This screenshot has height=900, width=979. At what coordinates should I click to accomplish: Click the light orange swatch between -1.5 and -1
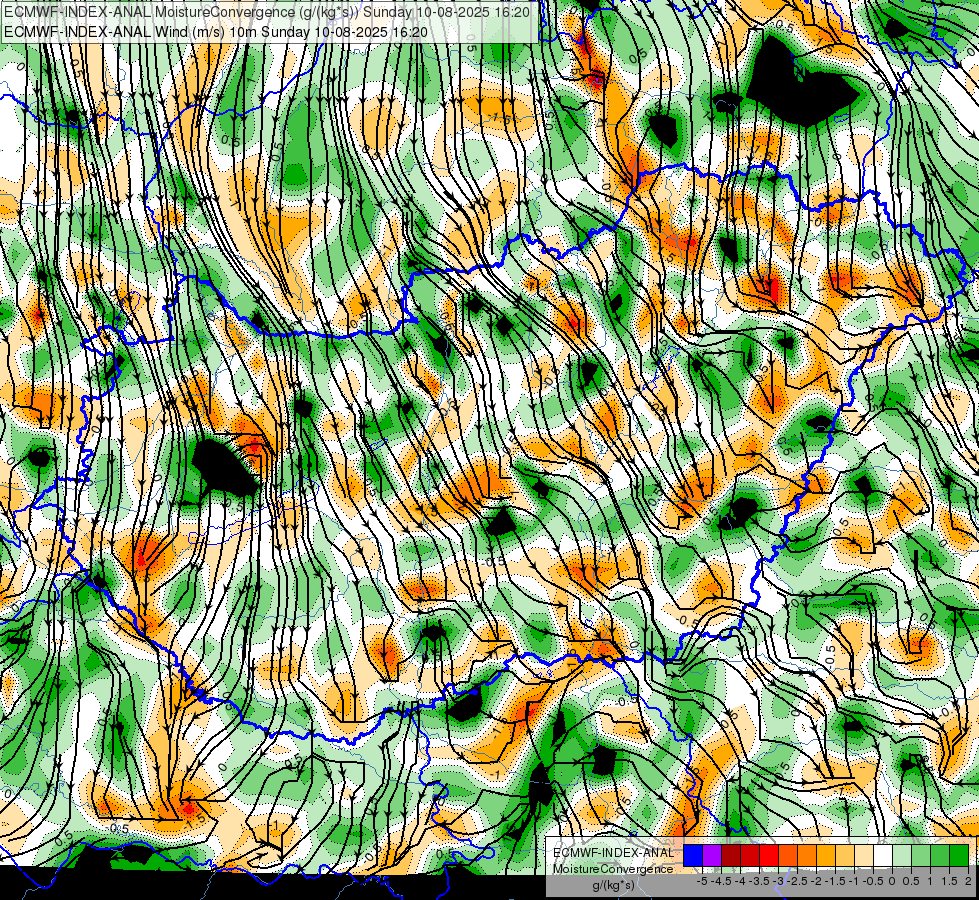click(x=845, y=856)
